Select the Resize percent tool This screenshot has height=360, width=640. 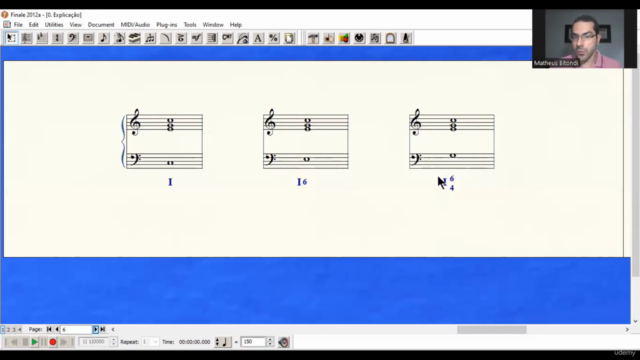point(273,38)
